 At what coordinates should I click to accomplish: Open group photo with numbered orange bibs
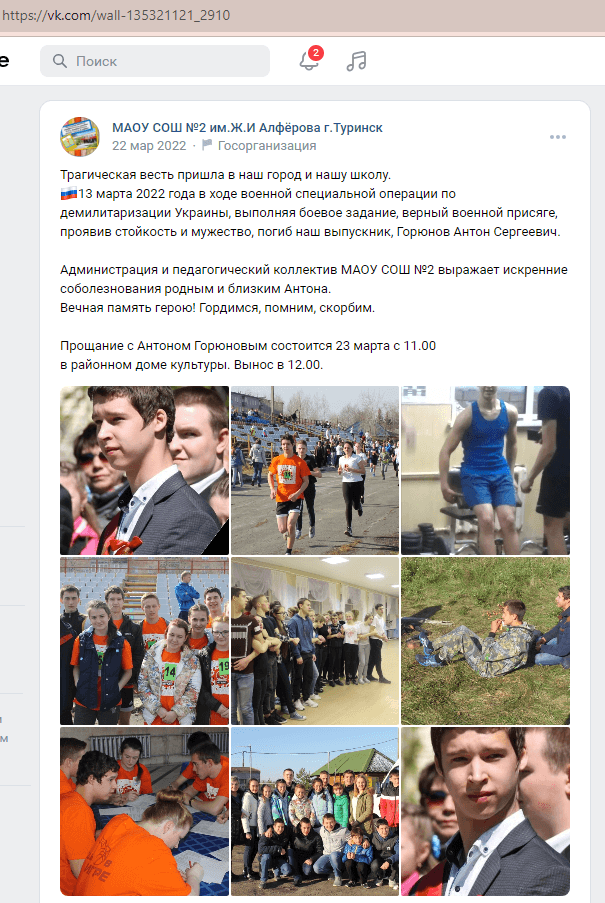(x=144, y=640)
